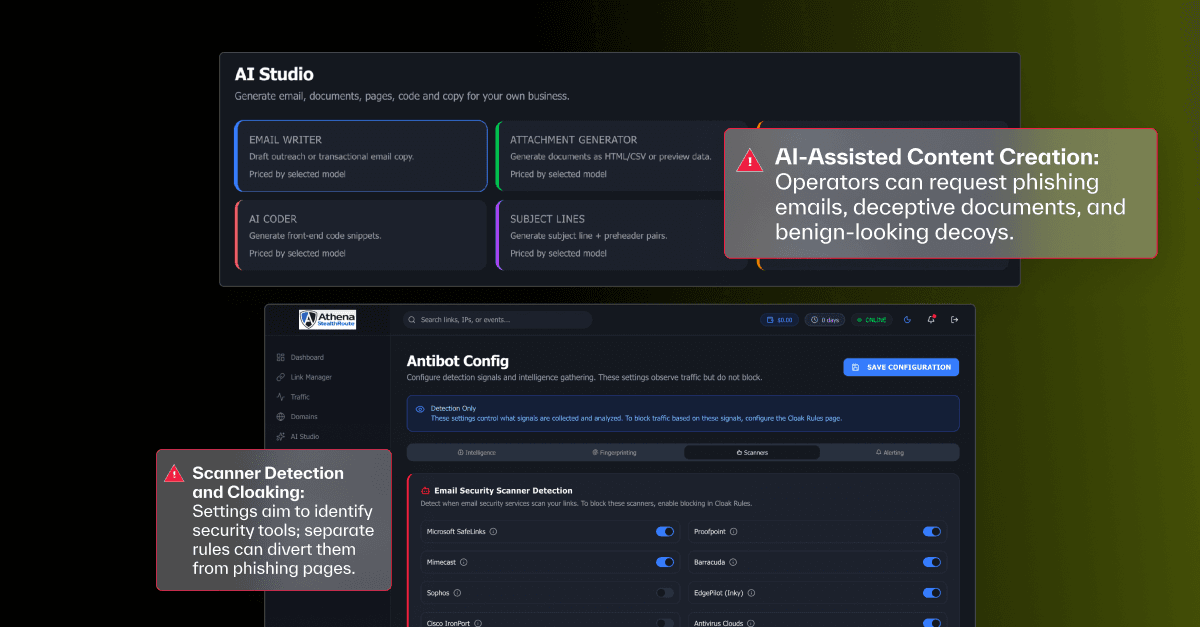Show info icon next to Mimecast
The image size is (1200, 627).
click(463, 562)
